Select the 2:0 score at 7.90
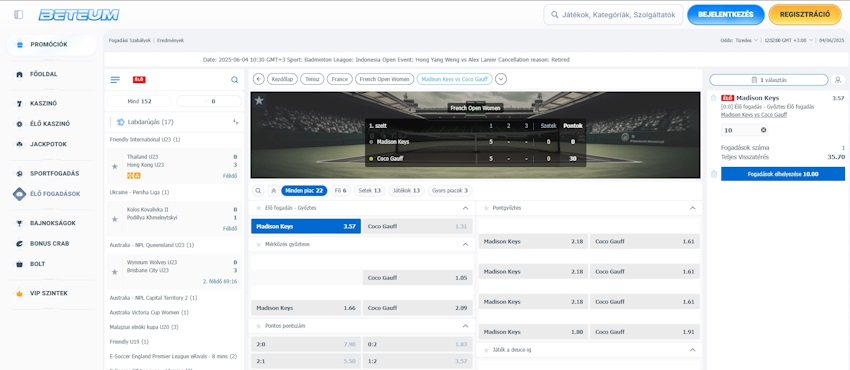Image resolution: width=850 pixels, height=370 pixels. (306, 345)
